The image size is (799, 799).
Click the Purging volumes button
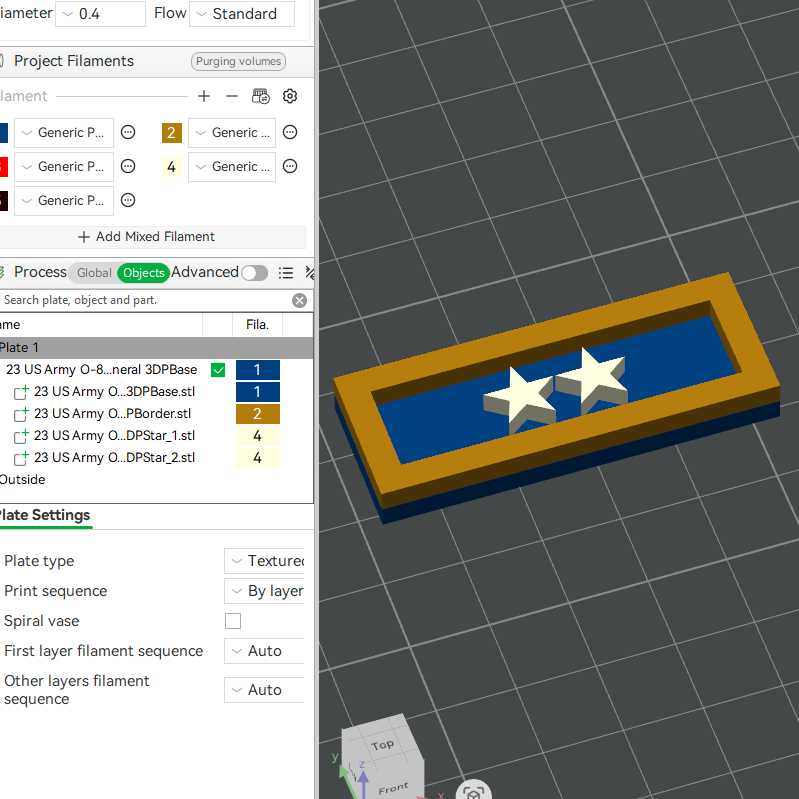click(238, 61)
